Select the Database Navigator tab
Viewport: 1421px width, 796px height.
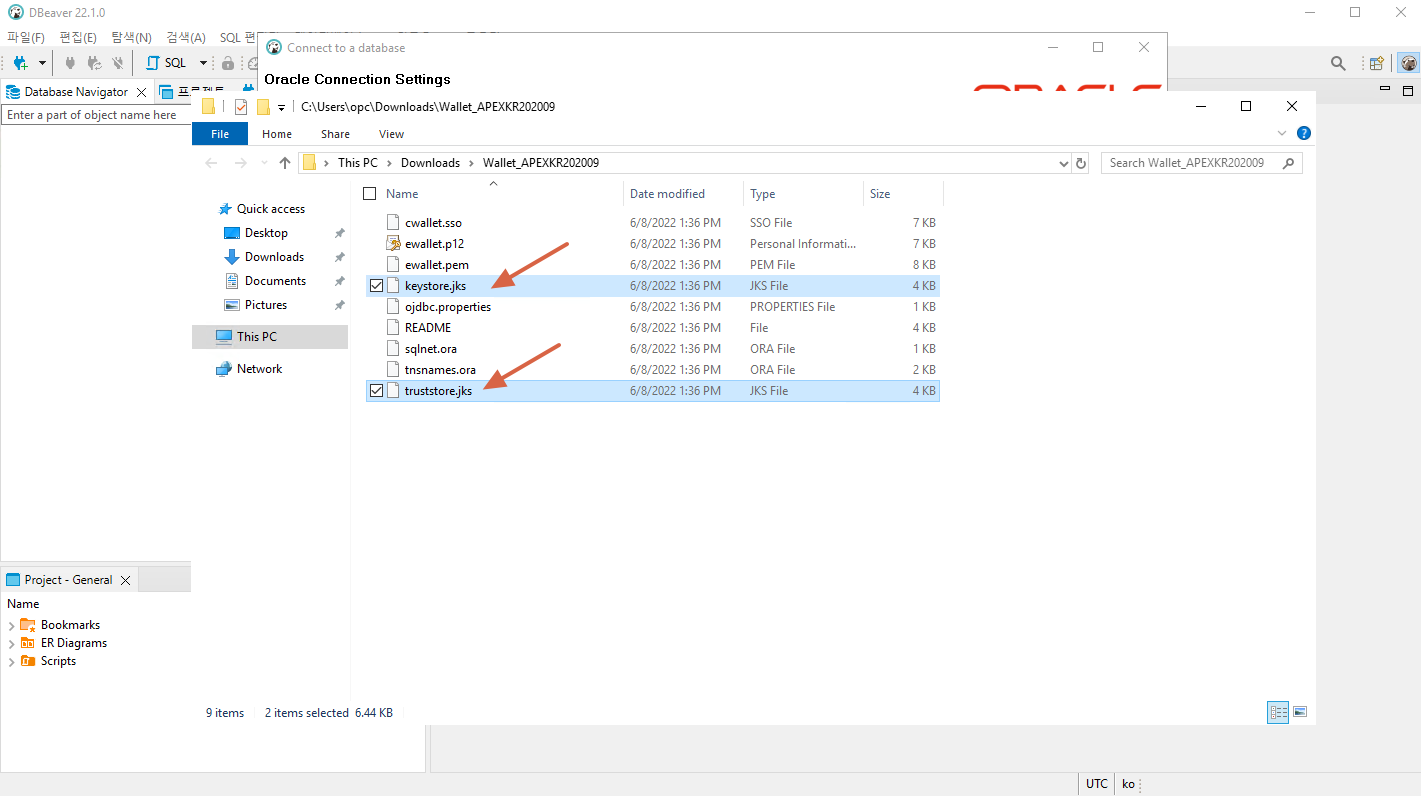point(76,92)
